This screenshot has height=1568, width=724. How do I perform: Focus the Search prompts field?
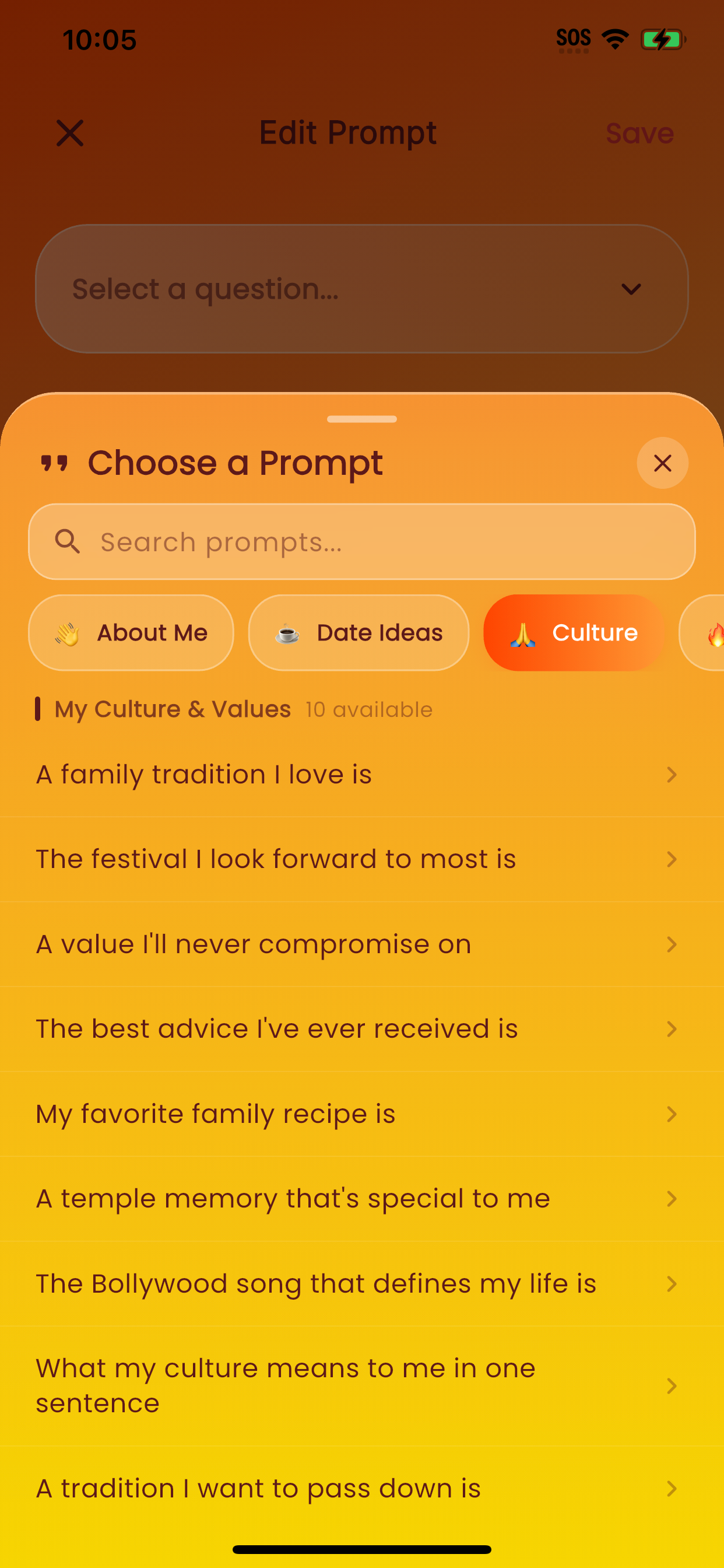(362, 541)
